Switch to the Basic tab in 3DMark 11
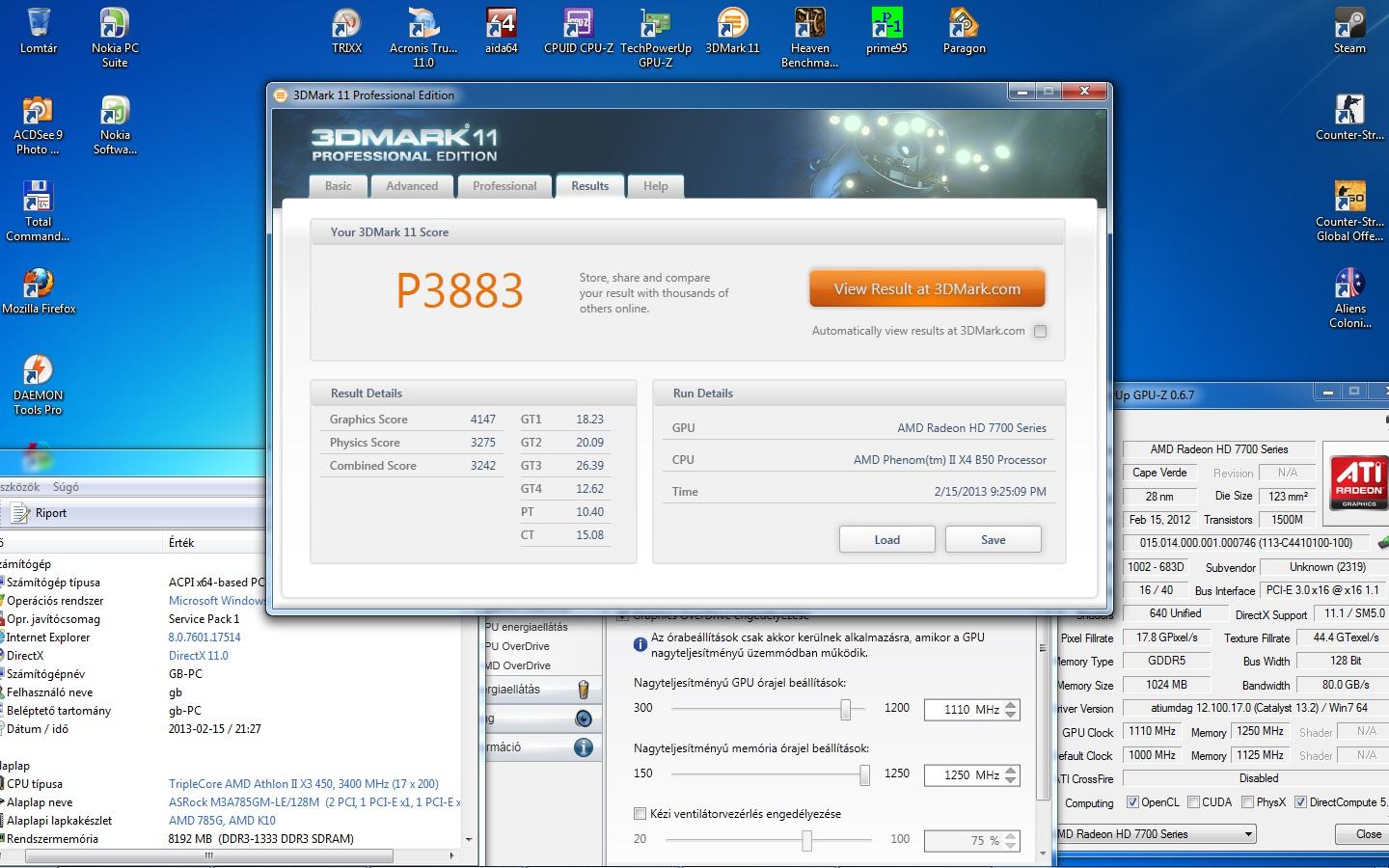This screenshot has width=1389, height=868. pos(338,186)
